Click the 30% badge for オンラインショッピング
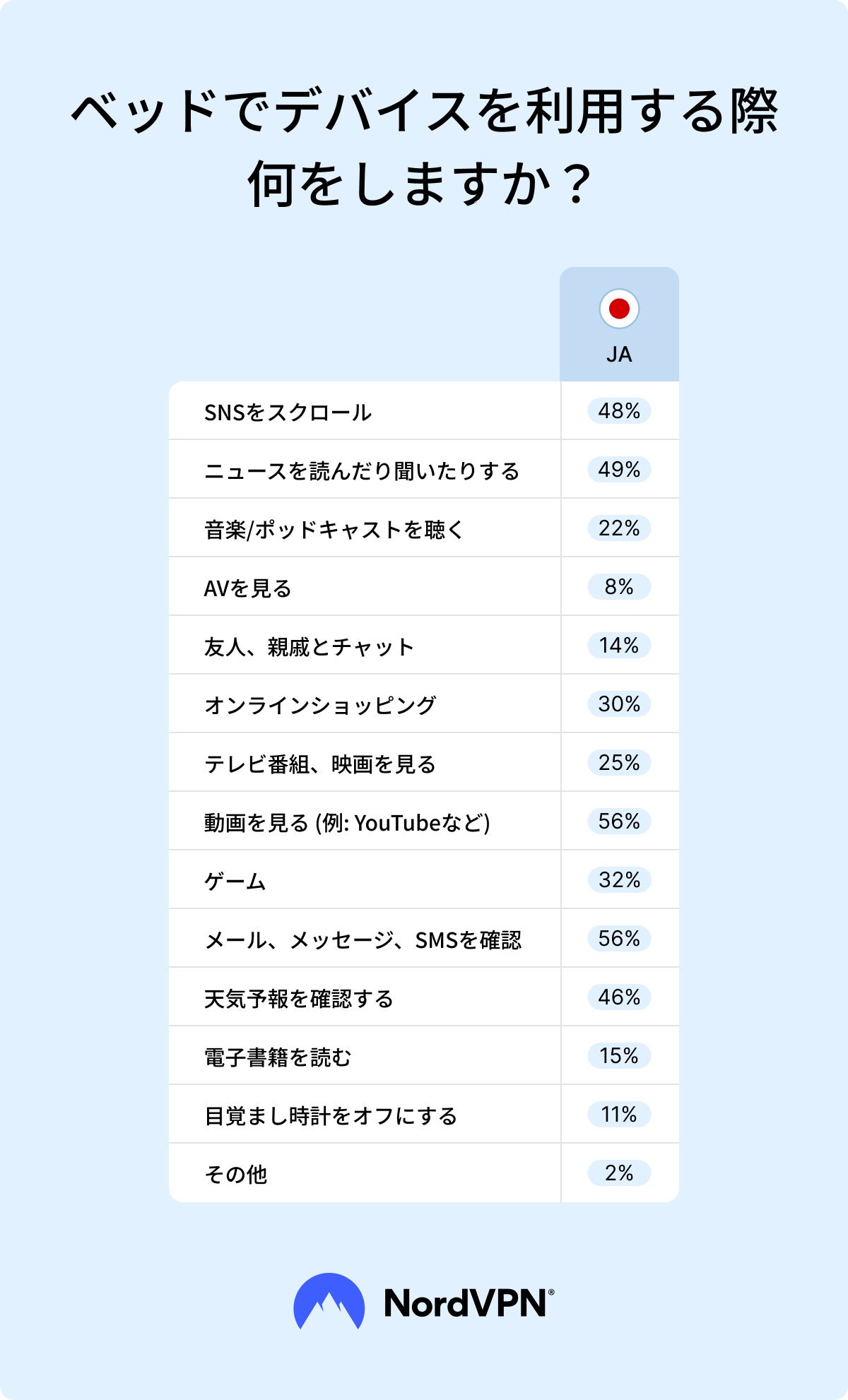 [619, 704]
